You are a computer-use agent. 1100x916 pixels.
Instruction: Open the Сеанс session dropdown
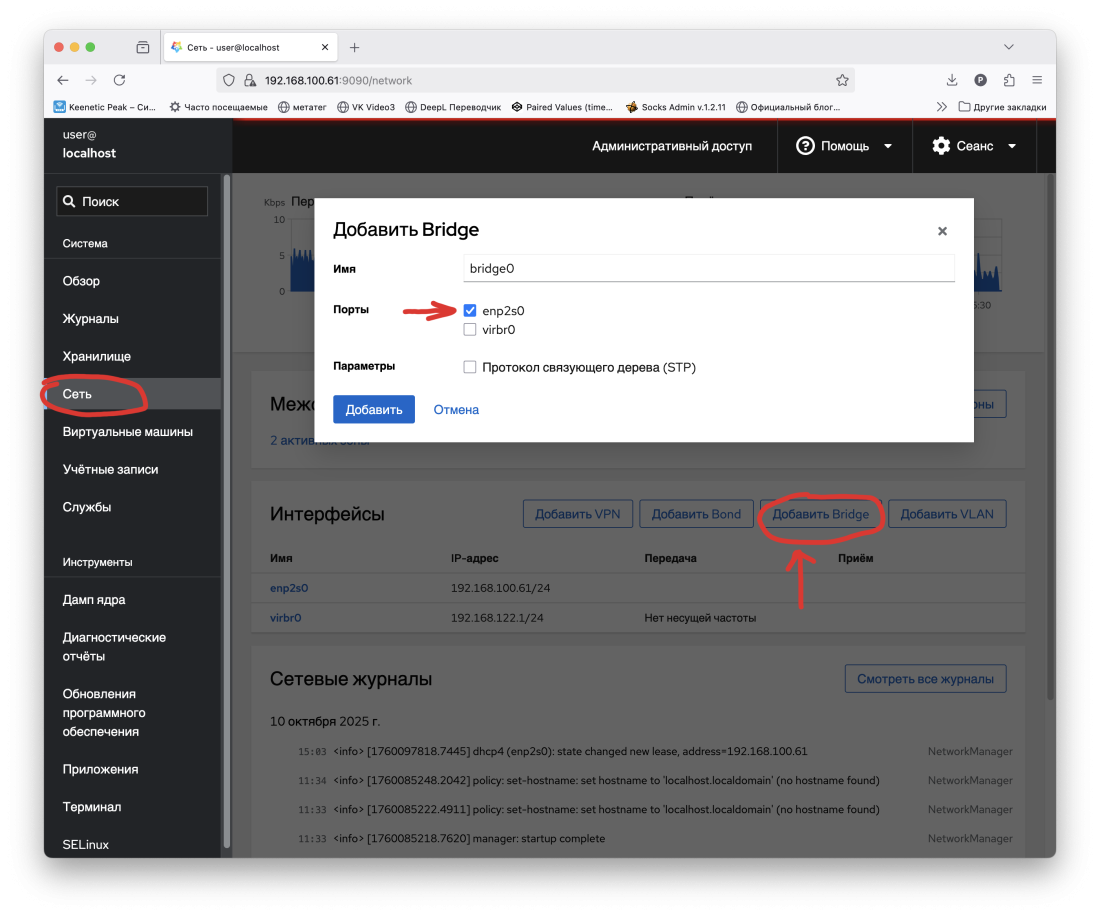click(974, 146)
